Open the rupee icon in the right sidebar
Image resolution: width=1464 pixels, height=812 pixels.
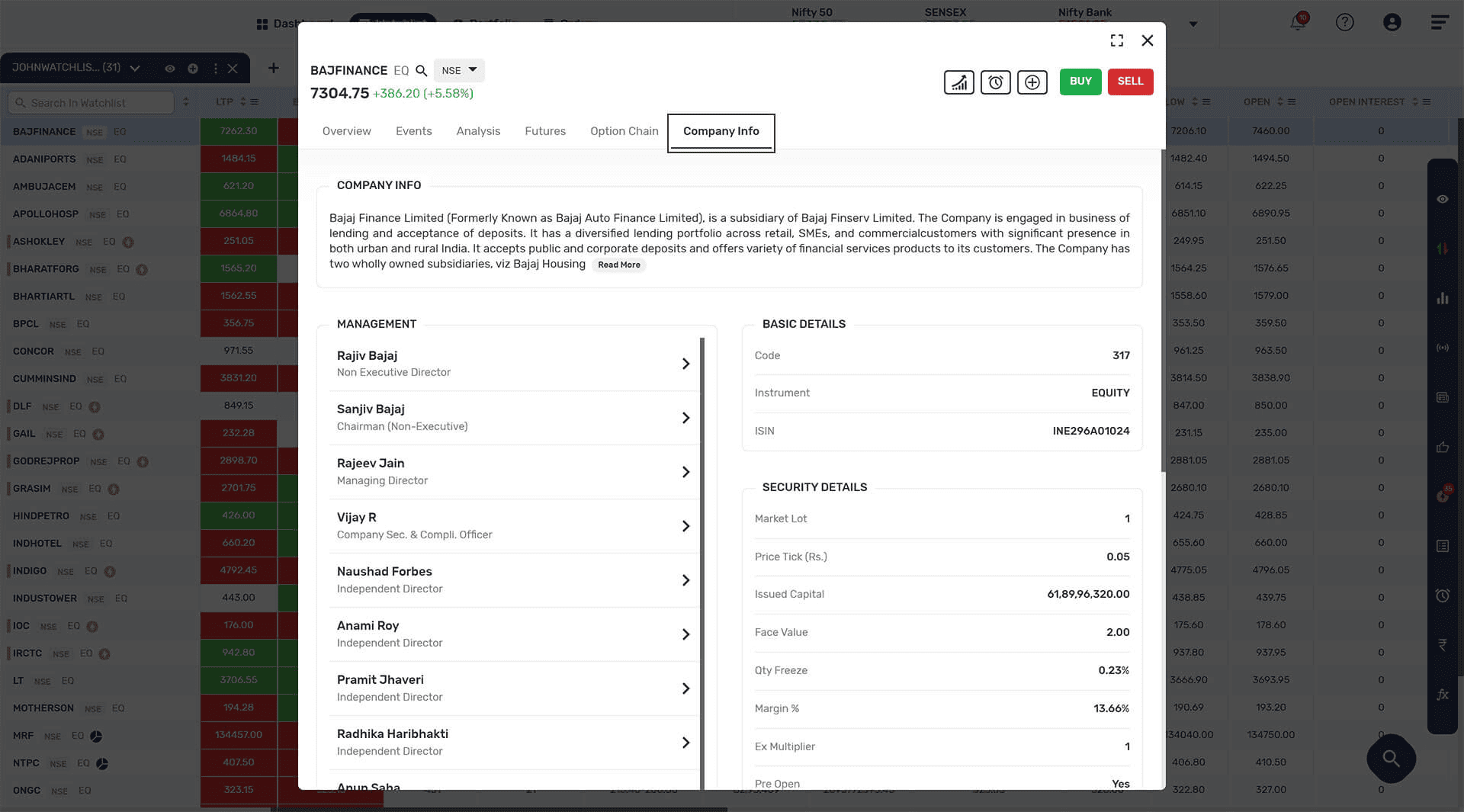coord(1443,645)
